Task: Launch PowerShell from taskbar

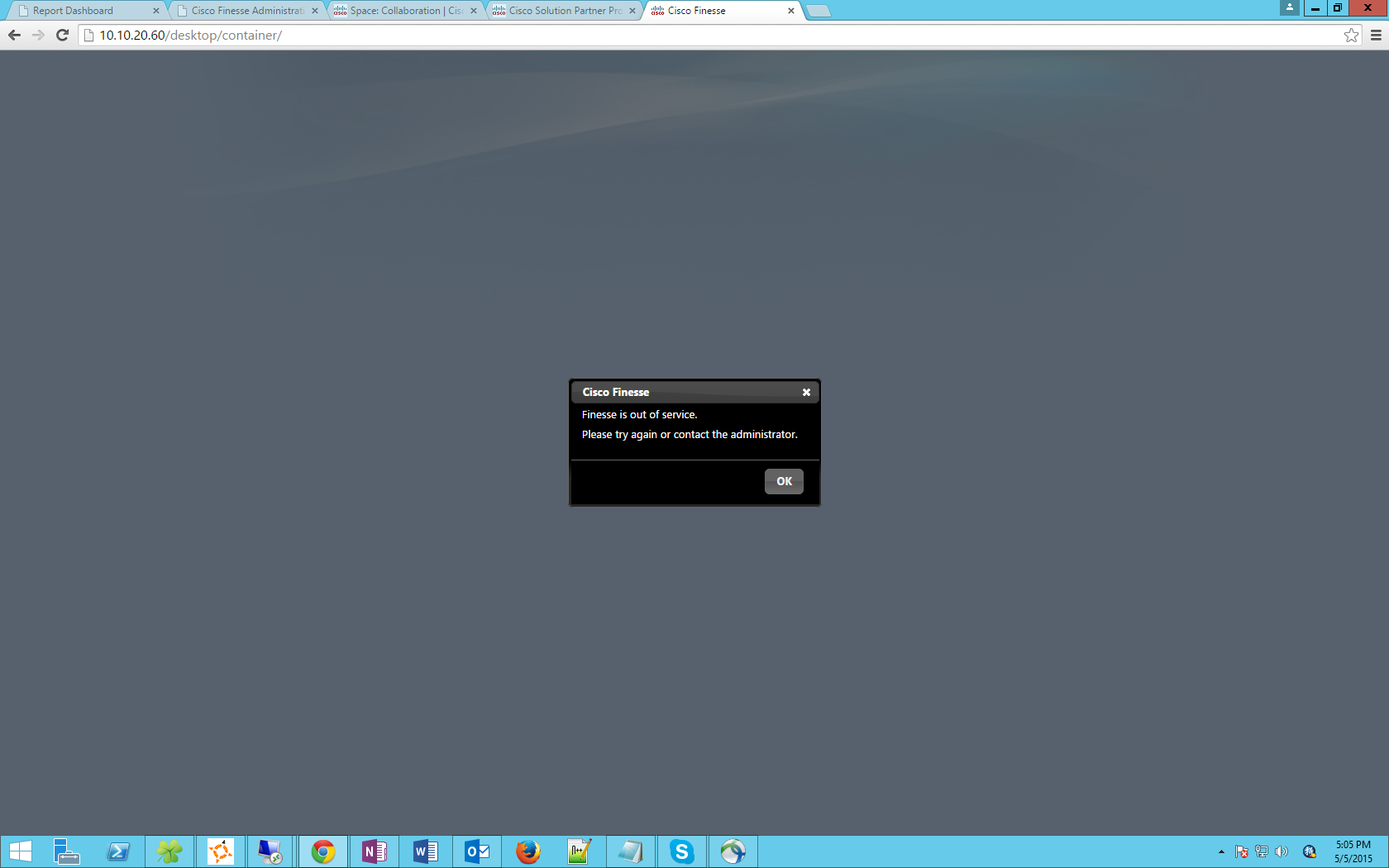Action: pos(118,851)
